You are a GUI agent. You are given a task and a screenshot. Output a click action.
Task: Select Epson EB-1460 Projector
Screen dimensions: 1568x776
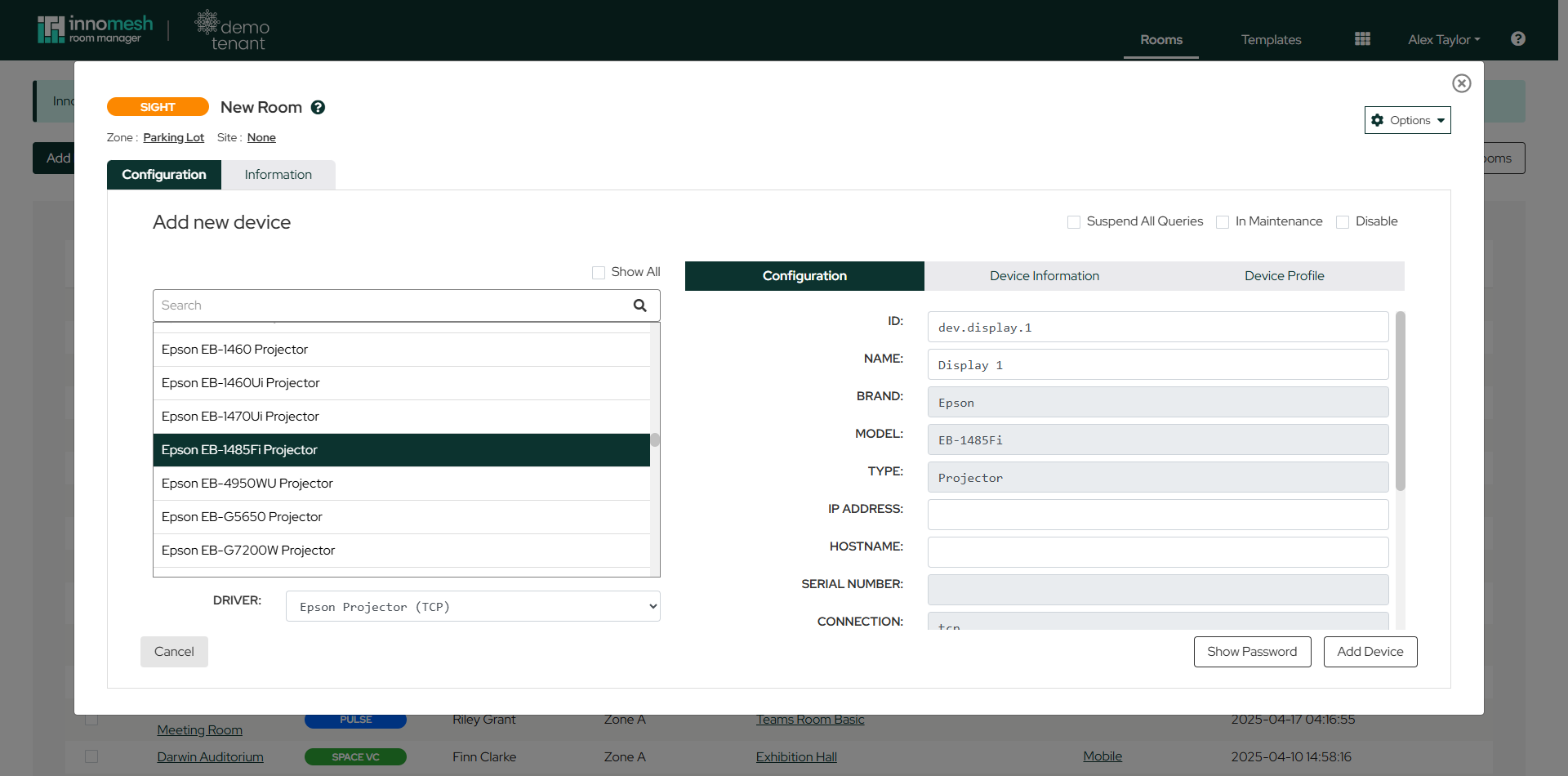[x=402, y=350]
